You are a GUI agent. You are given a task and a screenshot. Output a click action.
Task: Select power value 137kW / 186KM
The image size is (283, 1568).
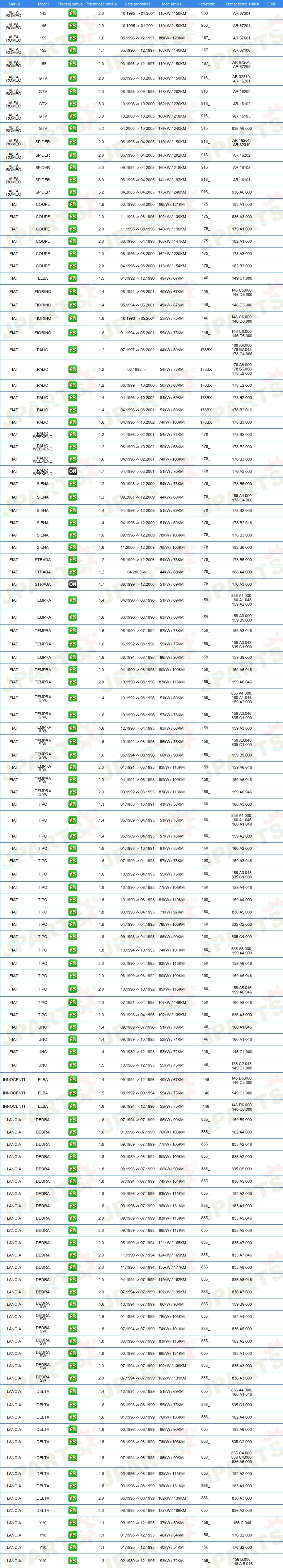click(172, 1511)
